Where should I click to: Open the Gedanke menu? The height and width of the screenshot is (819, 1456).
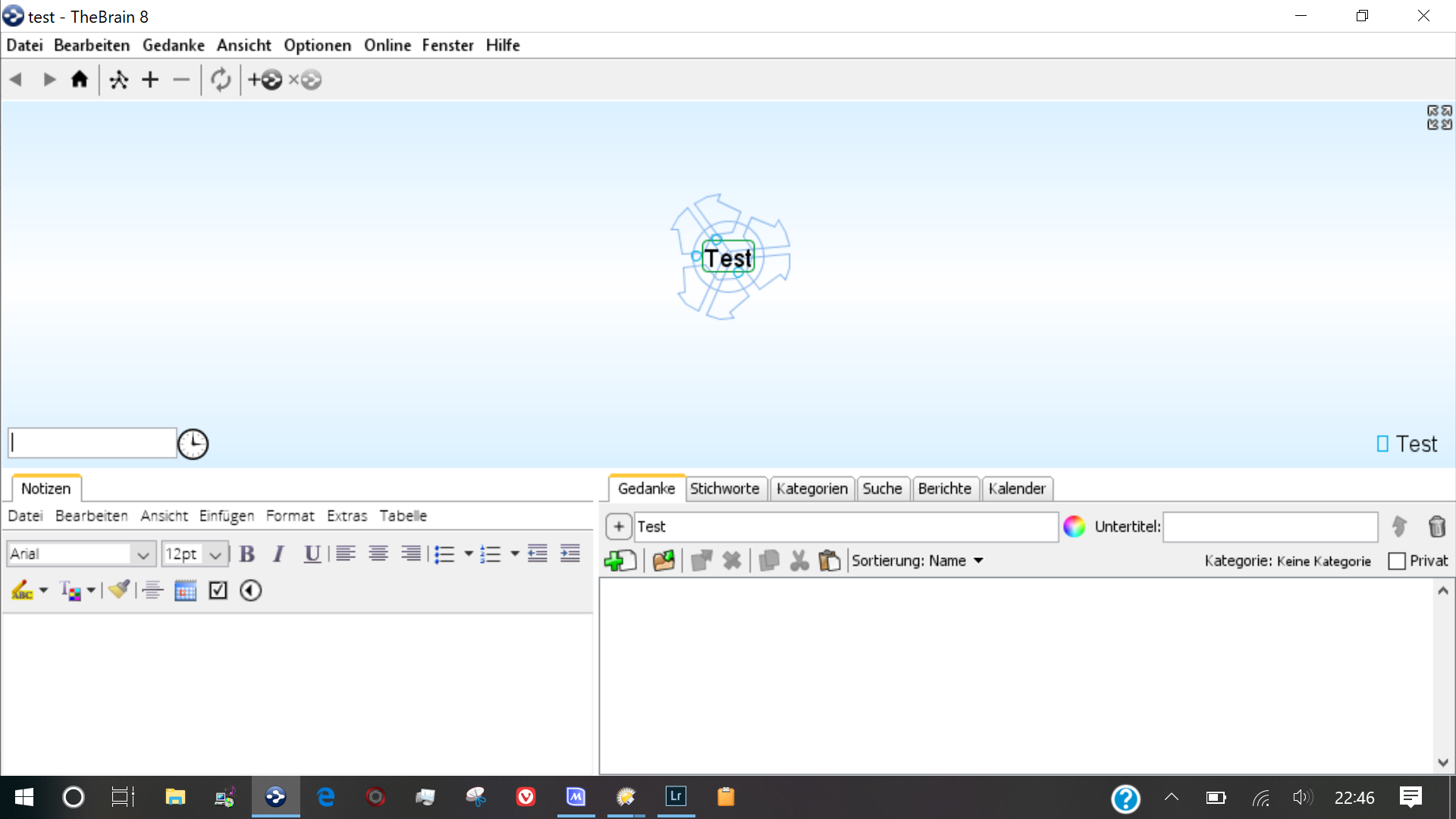(173, 45)
